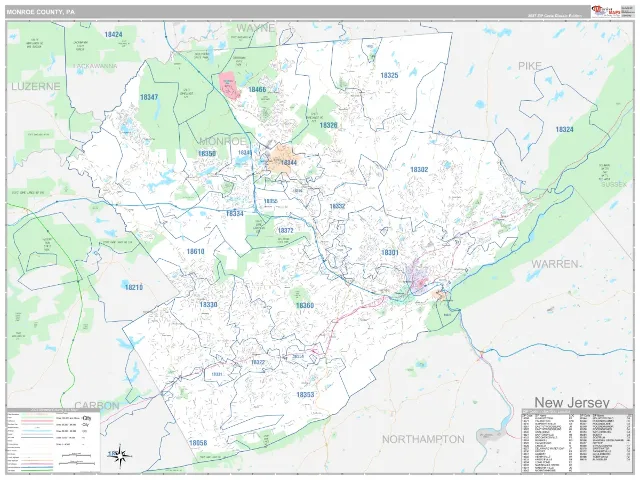
Task: Click ZIP code label 18332
Action: click(337, 206)
